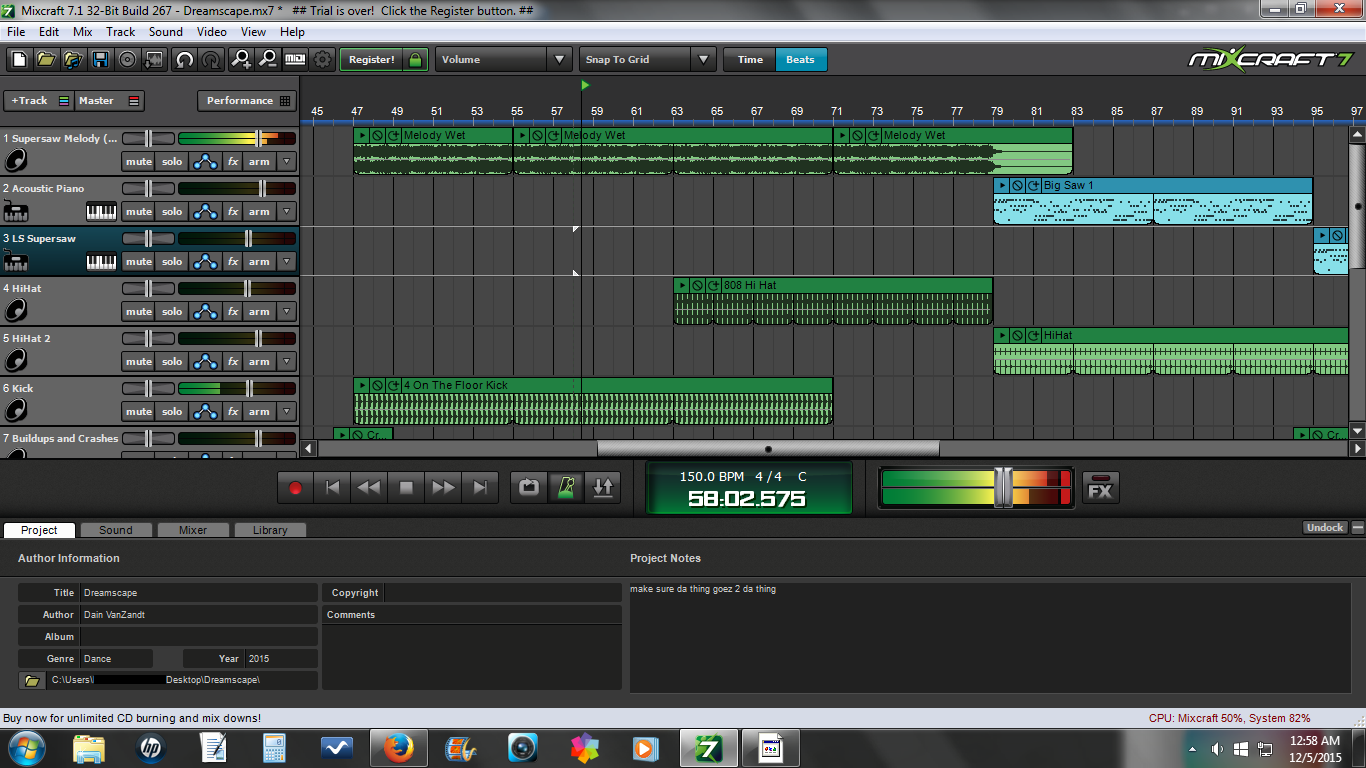
Task: Solo the HiHat 2 track
Action: [x=172, y=361]
